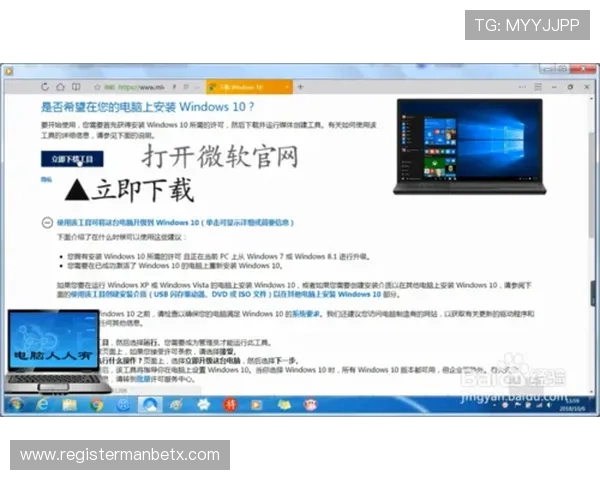600x480 pixels.
Task: Click the www.registermanbetx.com watermark link
Action: (120, 455)
